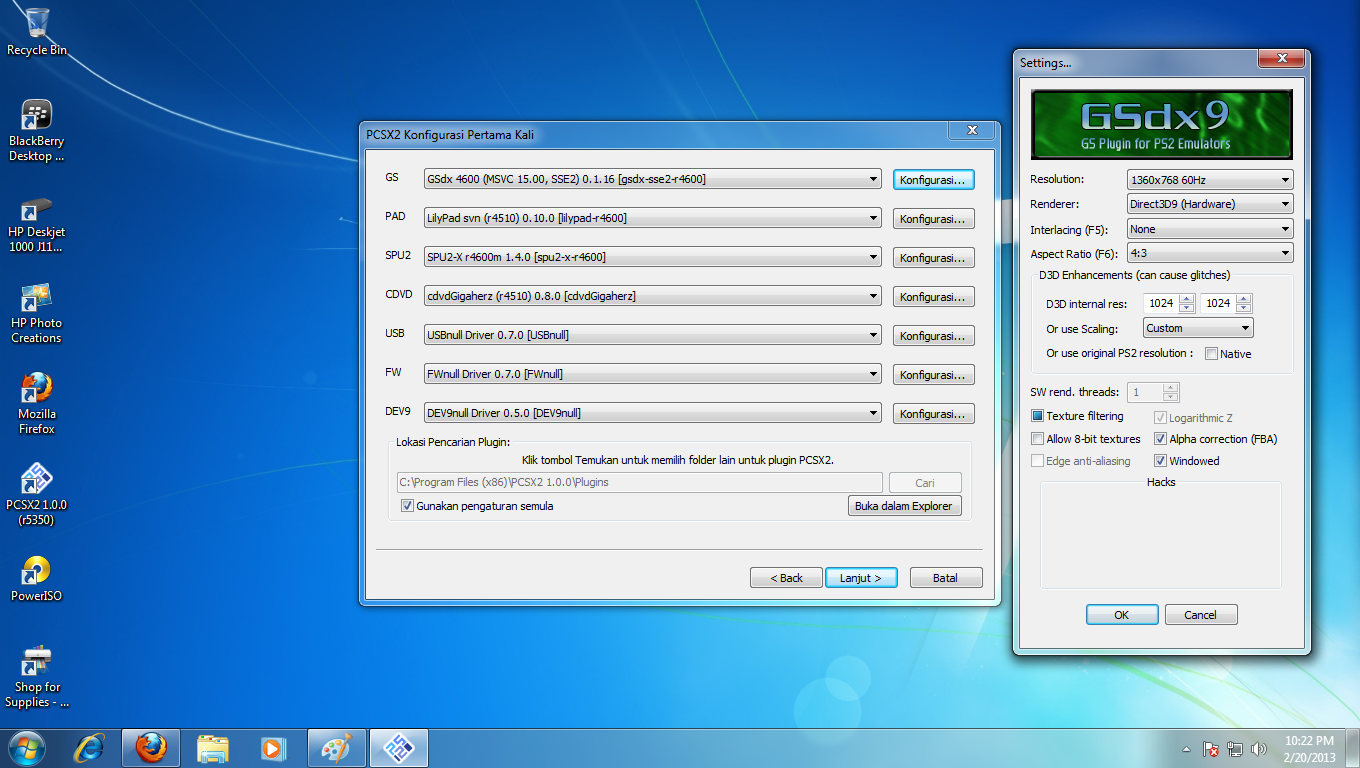Click Konfigurasi button for FW plugin
The image size is (1360, 768).
point(933,375)
